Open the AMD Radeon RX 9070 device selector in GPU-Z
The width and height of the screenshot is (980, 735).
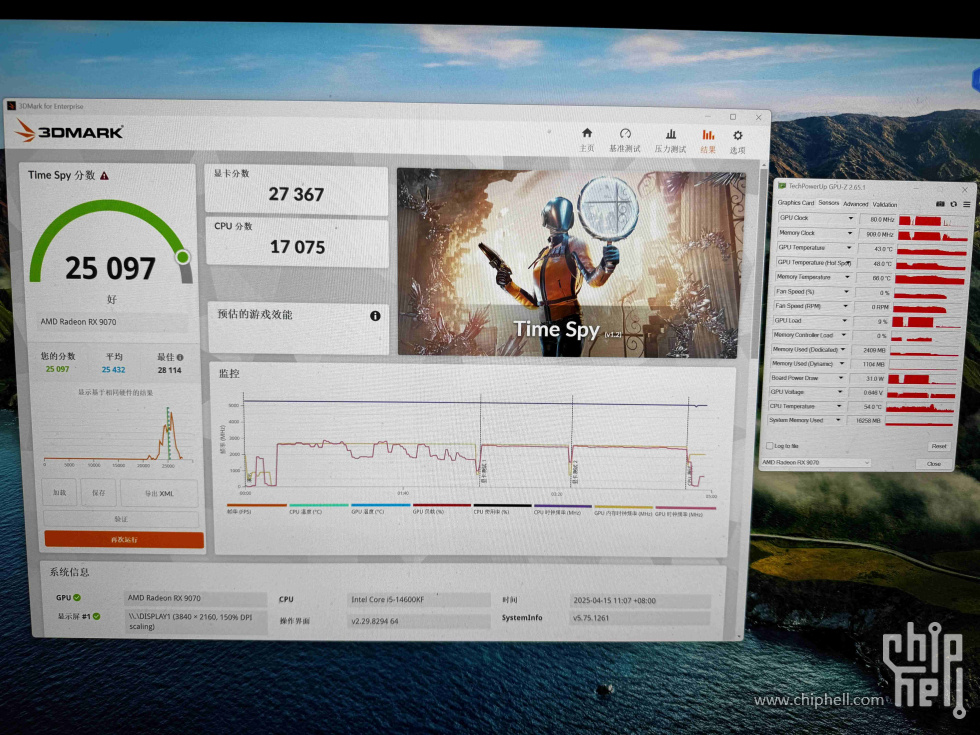coord(815,462)
